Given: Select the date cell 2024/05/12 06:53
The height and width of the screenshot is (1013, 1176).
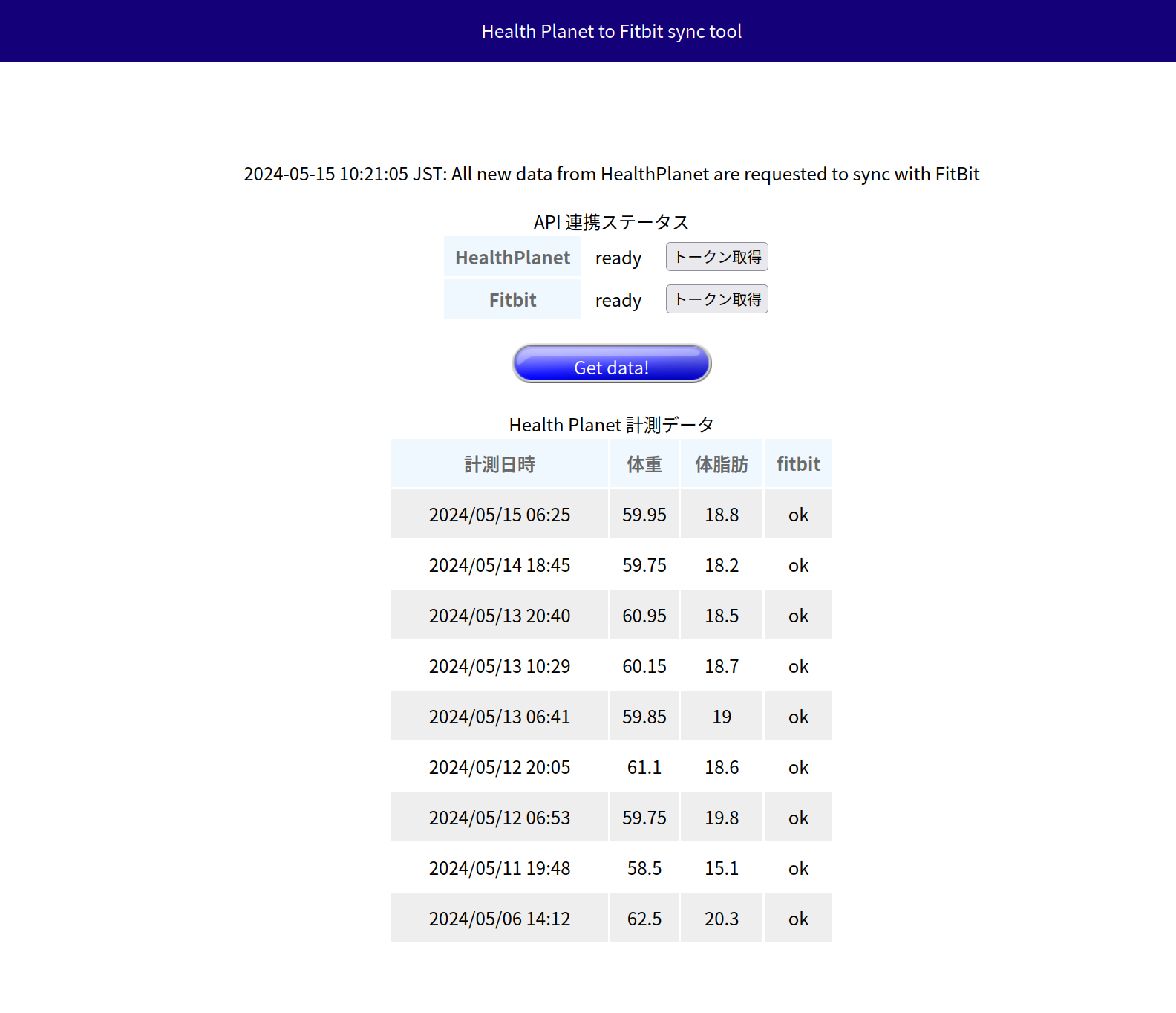Looking at the screenshot, I should [500, 817].
